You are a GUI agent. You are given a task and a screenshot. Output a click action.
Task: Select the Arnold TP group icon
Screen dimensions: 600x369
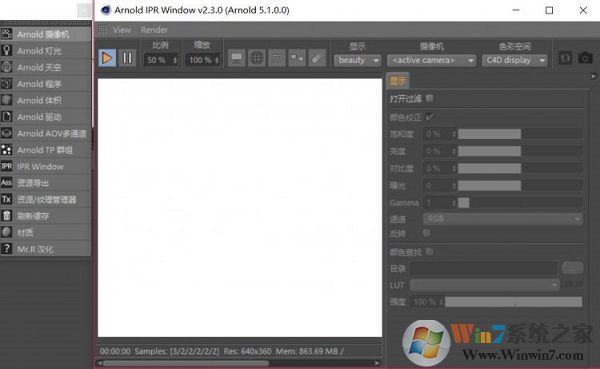7,150
